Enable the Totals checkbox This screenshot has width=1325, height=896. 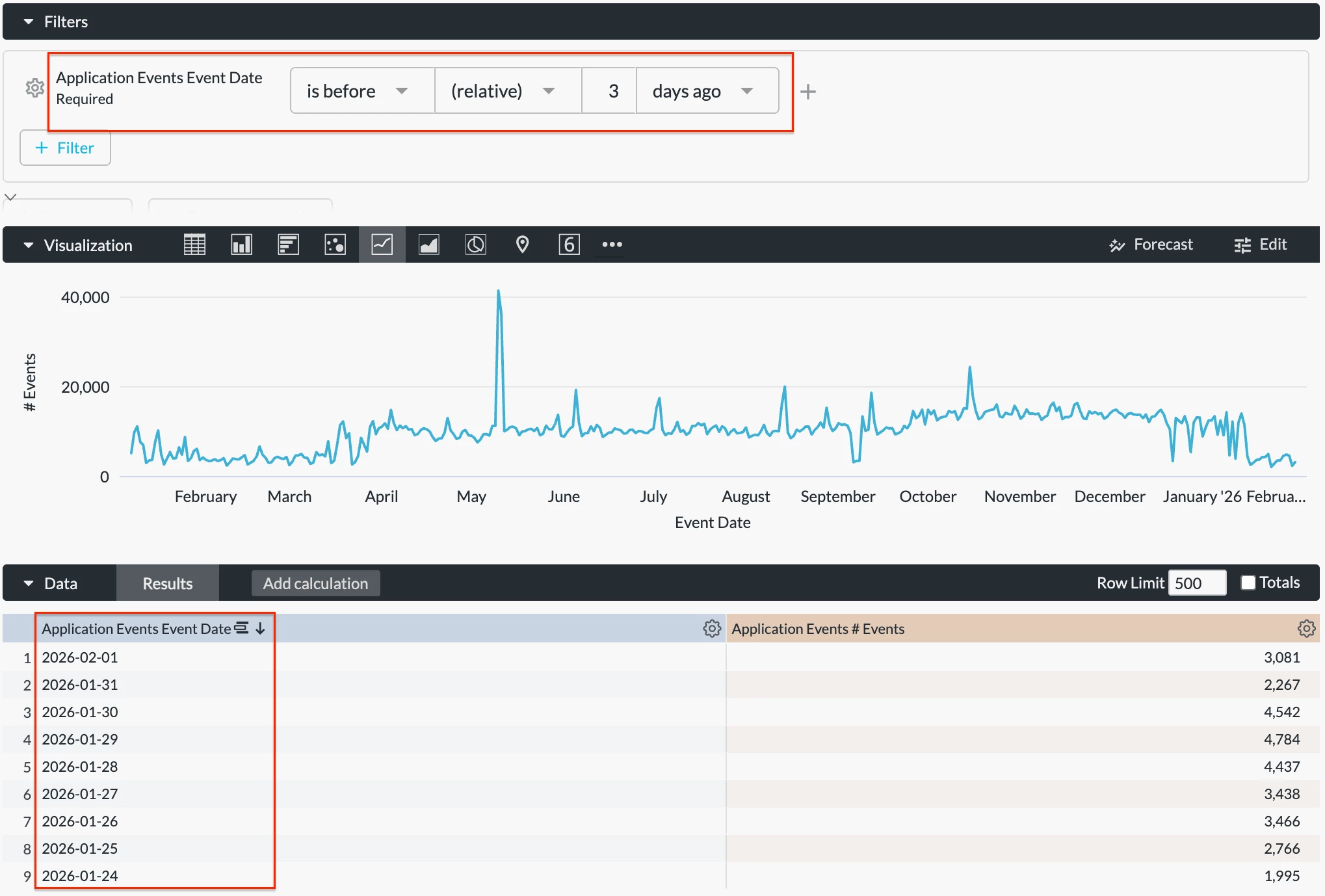click(x=1248, y=583)
